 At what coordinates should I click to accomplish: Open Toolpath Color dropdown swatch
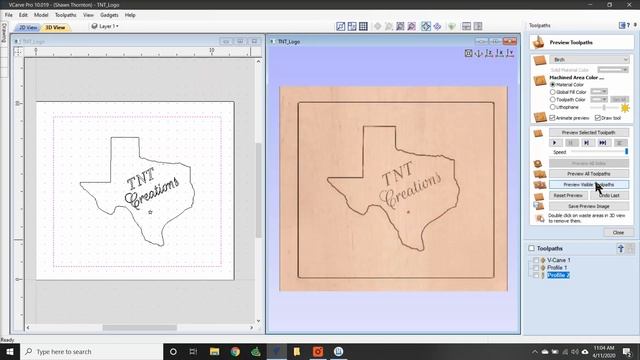click(x=599, y=99)
